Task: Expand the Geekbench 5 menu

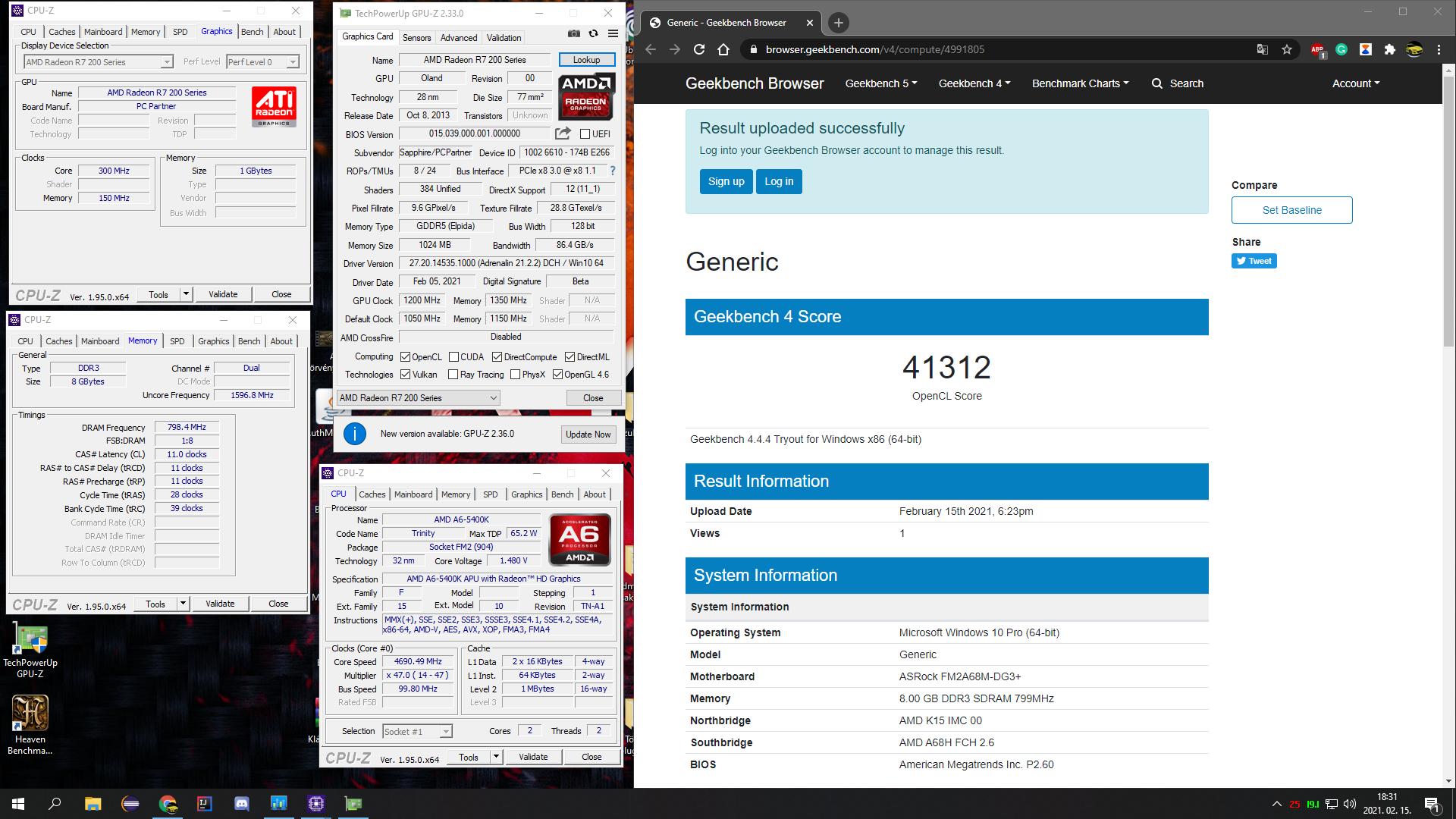Action: (x=881, y=83)
